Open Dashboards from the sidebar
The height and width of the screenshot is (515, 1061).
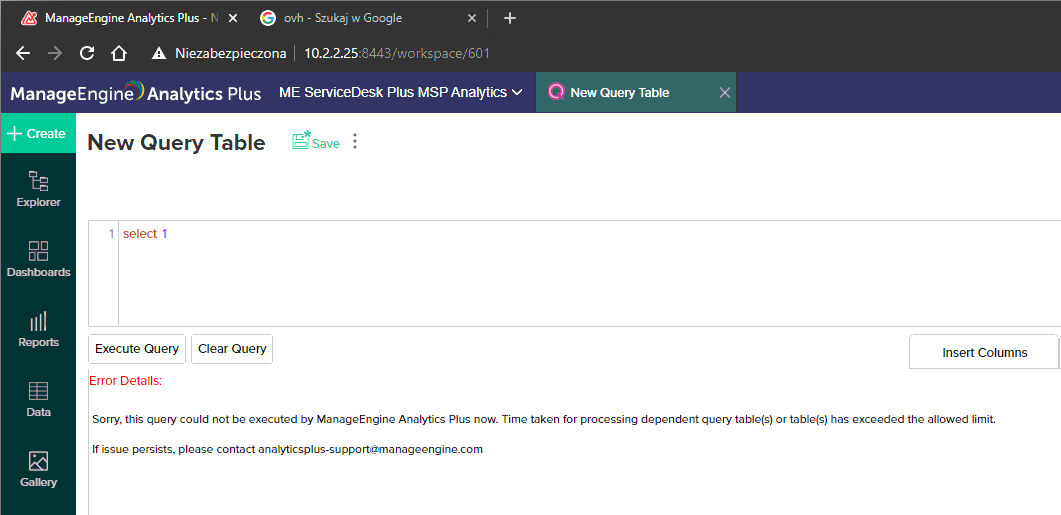click(38, 259)
